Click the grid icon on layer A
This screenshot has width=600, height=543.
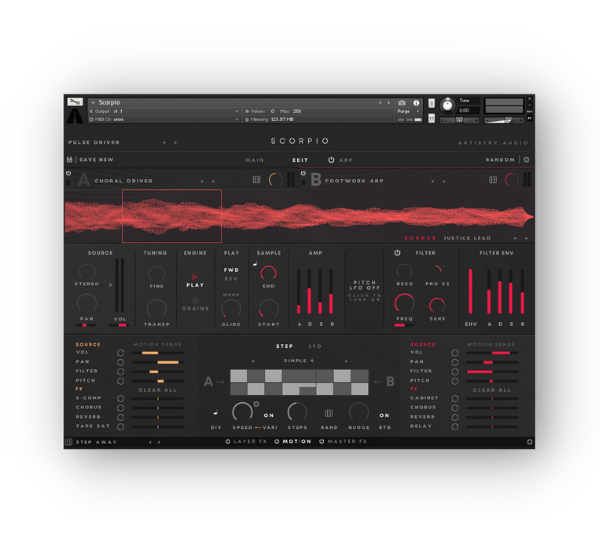(256, 180)
